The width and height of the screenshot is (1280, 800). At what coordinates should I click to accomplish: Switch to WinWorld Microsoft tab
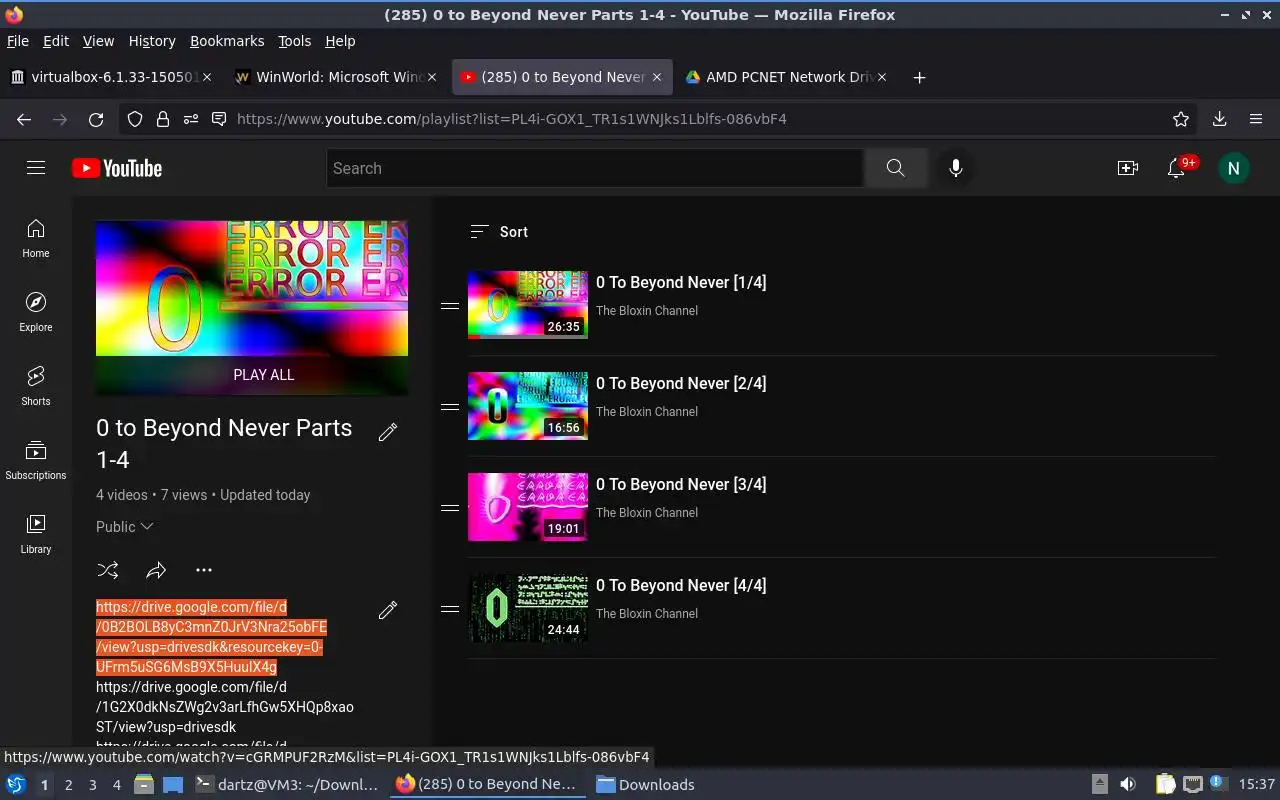(x=338, y=77)
